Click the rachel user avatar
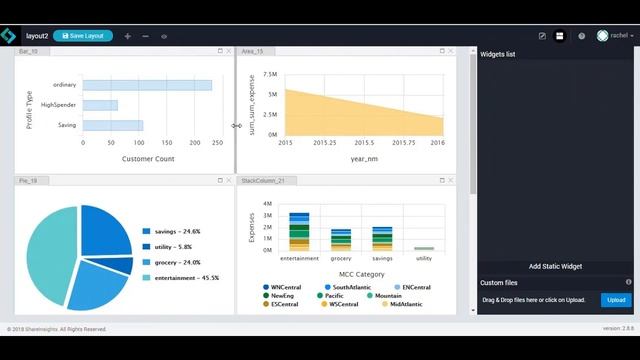 point(602,36)
